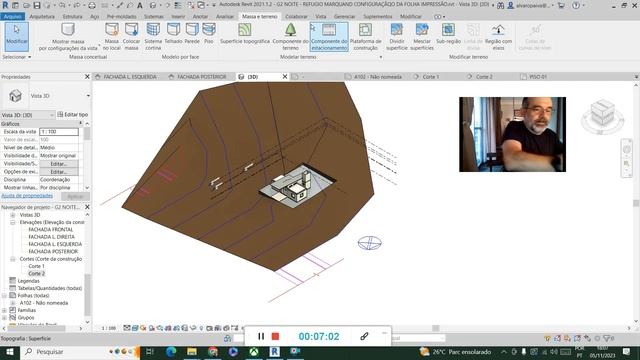Select A102 - Não nomeada sheet in browser
This screenshot has height=360, width=640.
click(44, 303)
